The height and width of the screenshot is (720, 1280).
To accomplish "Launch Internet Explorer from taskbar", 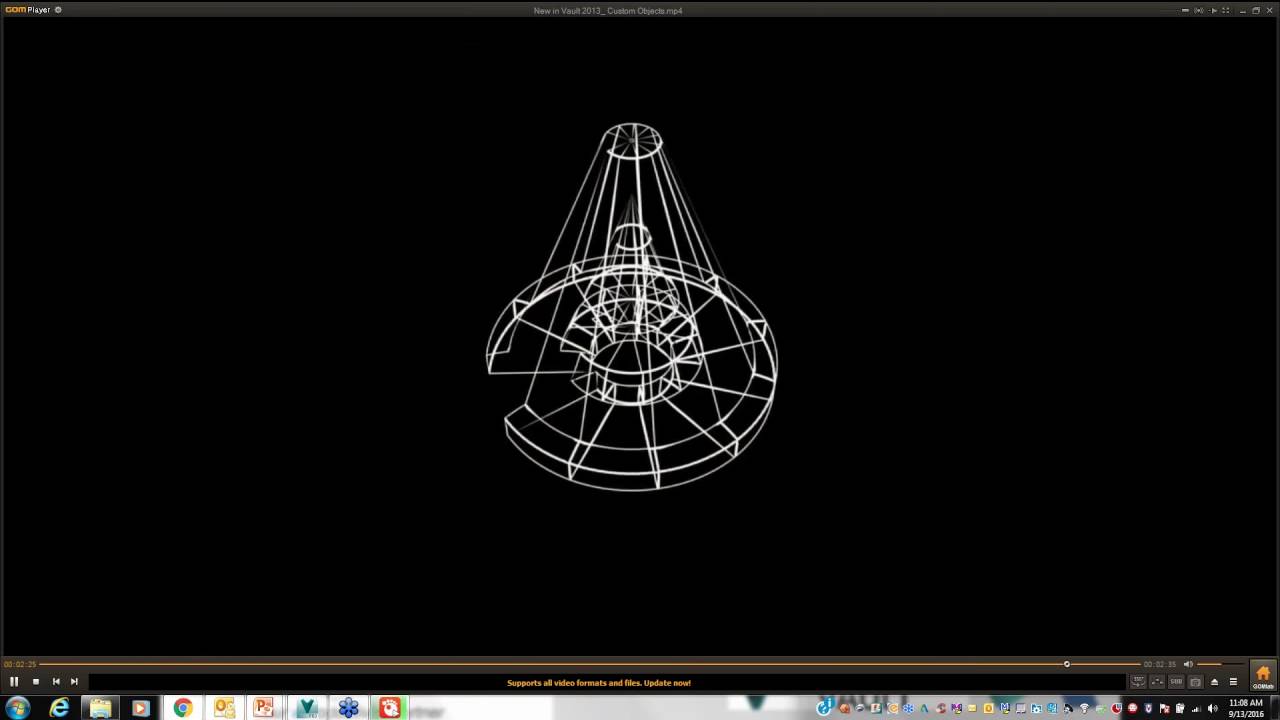I will [x=60, y=708].
